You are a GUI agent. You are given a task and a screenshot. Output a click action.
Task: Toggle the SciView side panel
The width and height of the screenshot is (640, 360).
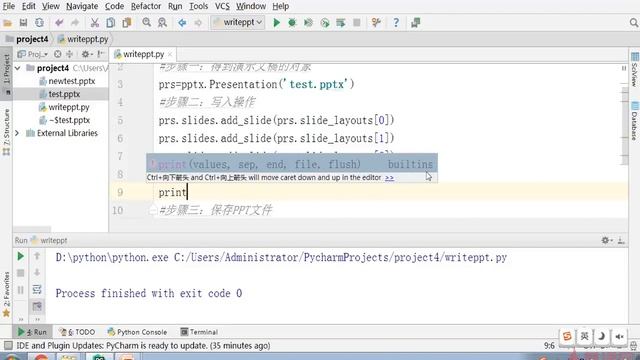[x=634, y=69]
